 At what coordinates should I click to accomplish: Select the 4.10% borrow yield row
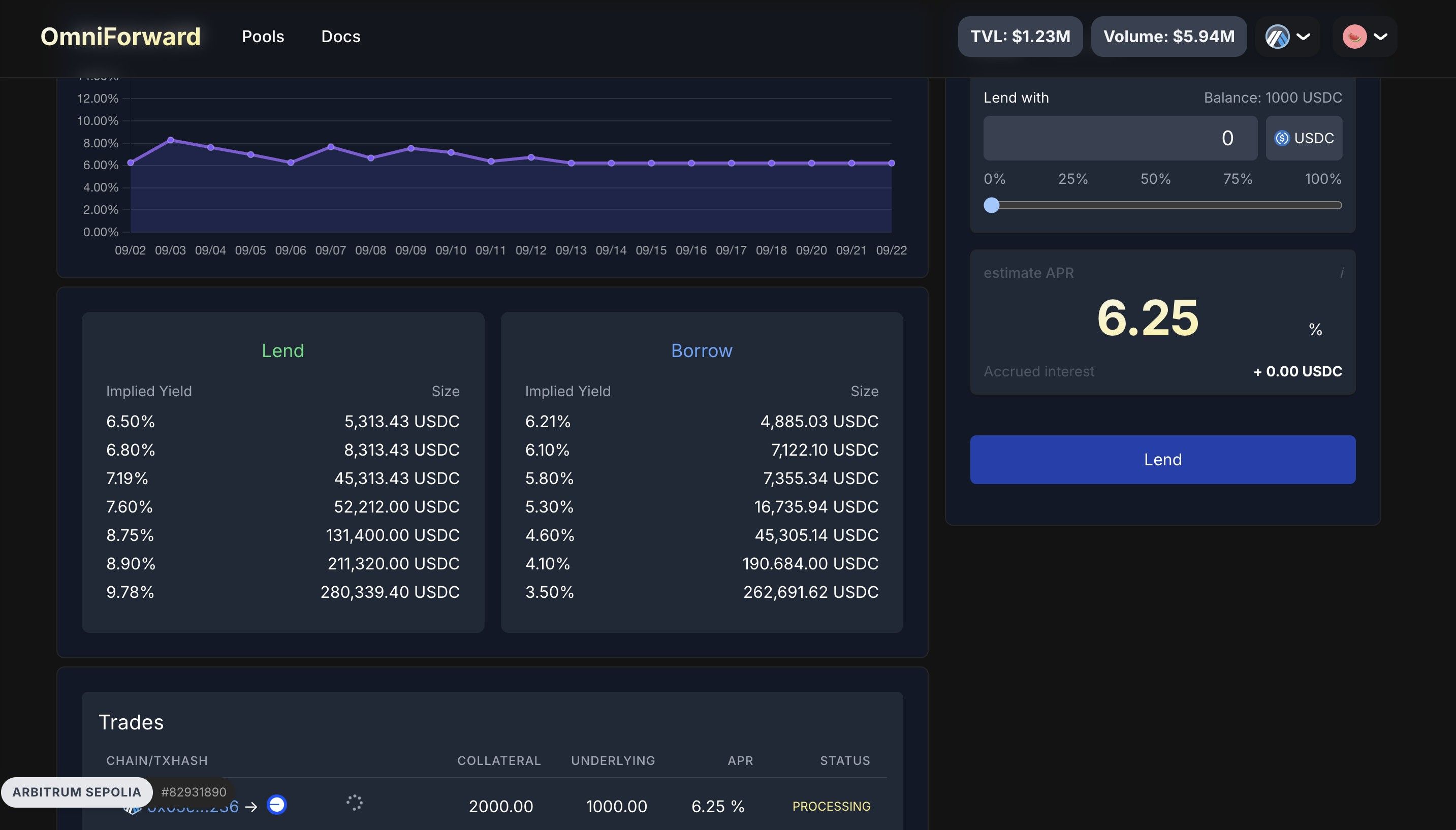pyautogui.click(x=702, y=564)
